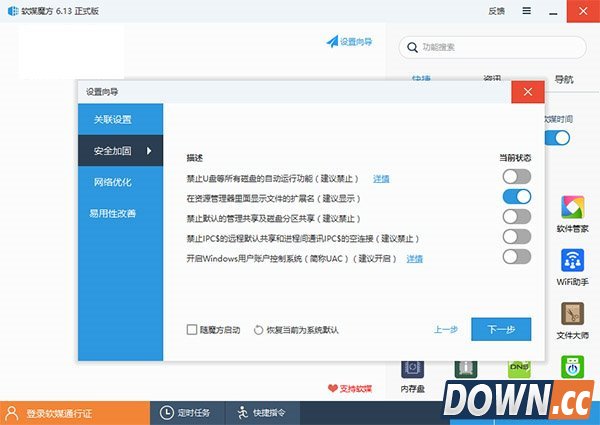The height and width of the screenshot is (425, 600).
Task: Toggle 禁止IPC$远程默认共享 switch
Action: 517,237
